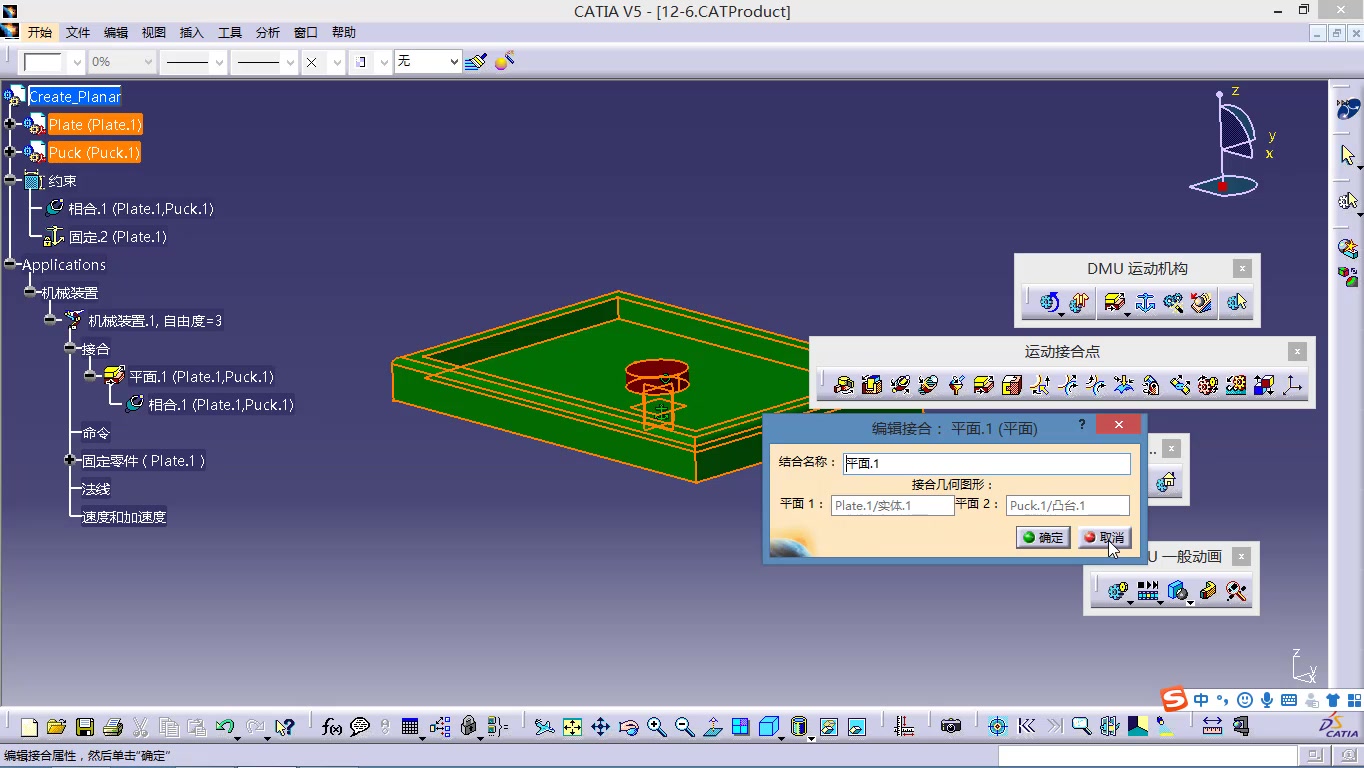Click the Formula f(x) icon
This screenshot has width=1364, height=768.
pyautogui.click(x=332, y=727)
